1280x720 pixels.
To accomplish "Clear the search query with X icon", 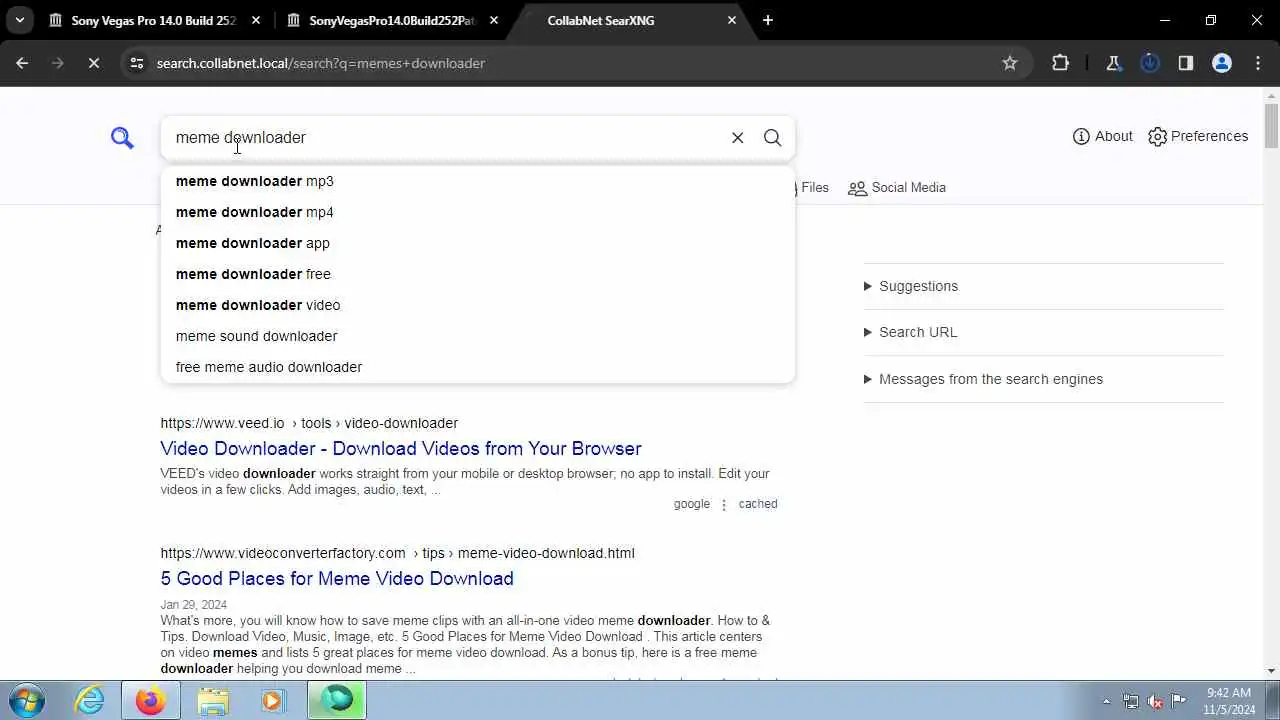I will pyautogui.click(x=738, y=138).
